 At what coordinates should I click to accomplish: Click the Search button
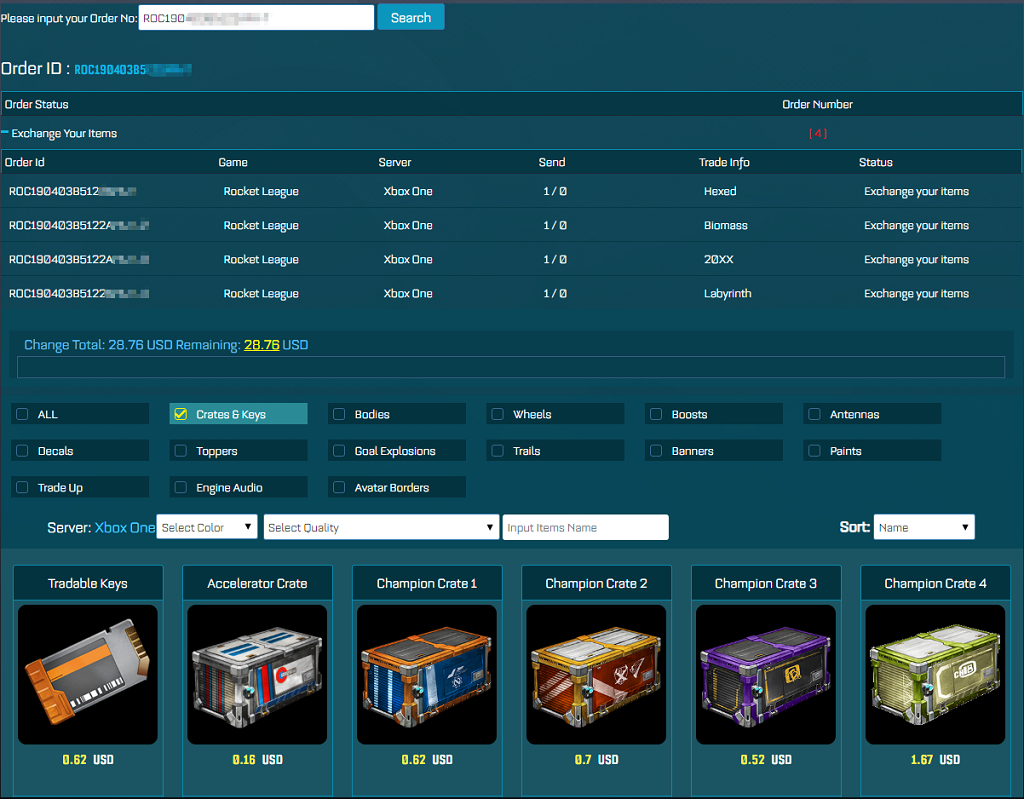pos(411,18)
